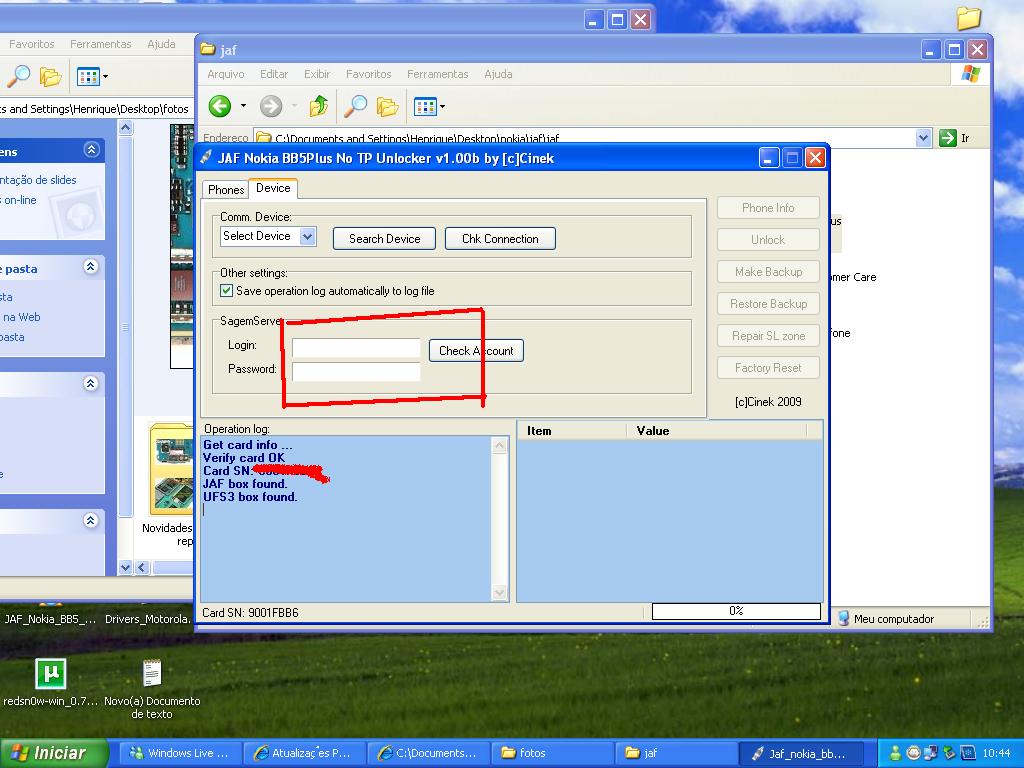Click the Restore Backup button
Image resolution: width=1024 pixels, height=768 pixels.
click(x=768, y=304)
